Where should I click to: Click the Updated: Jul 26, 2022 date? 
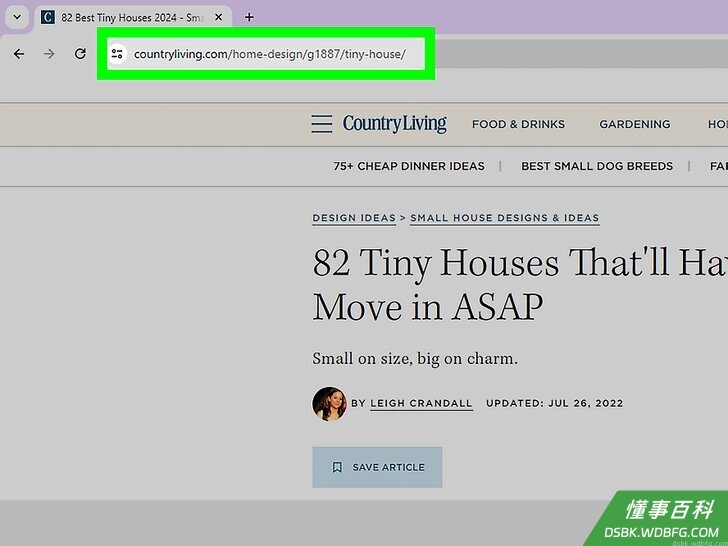tap(554, 403)
